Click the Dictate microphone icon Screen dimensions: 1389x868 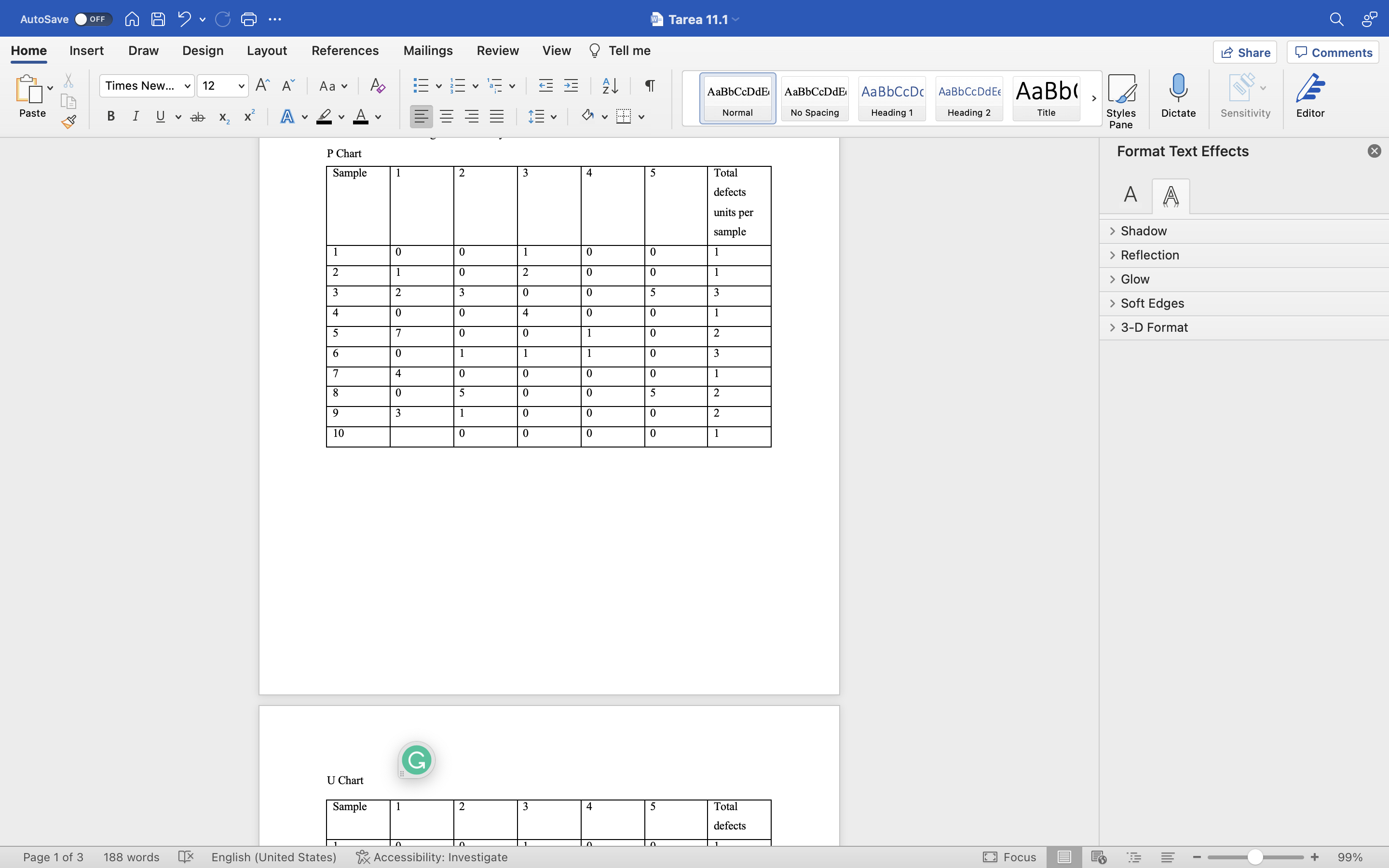[1178, 96]
